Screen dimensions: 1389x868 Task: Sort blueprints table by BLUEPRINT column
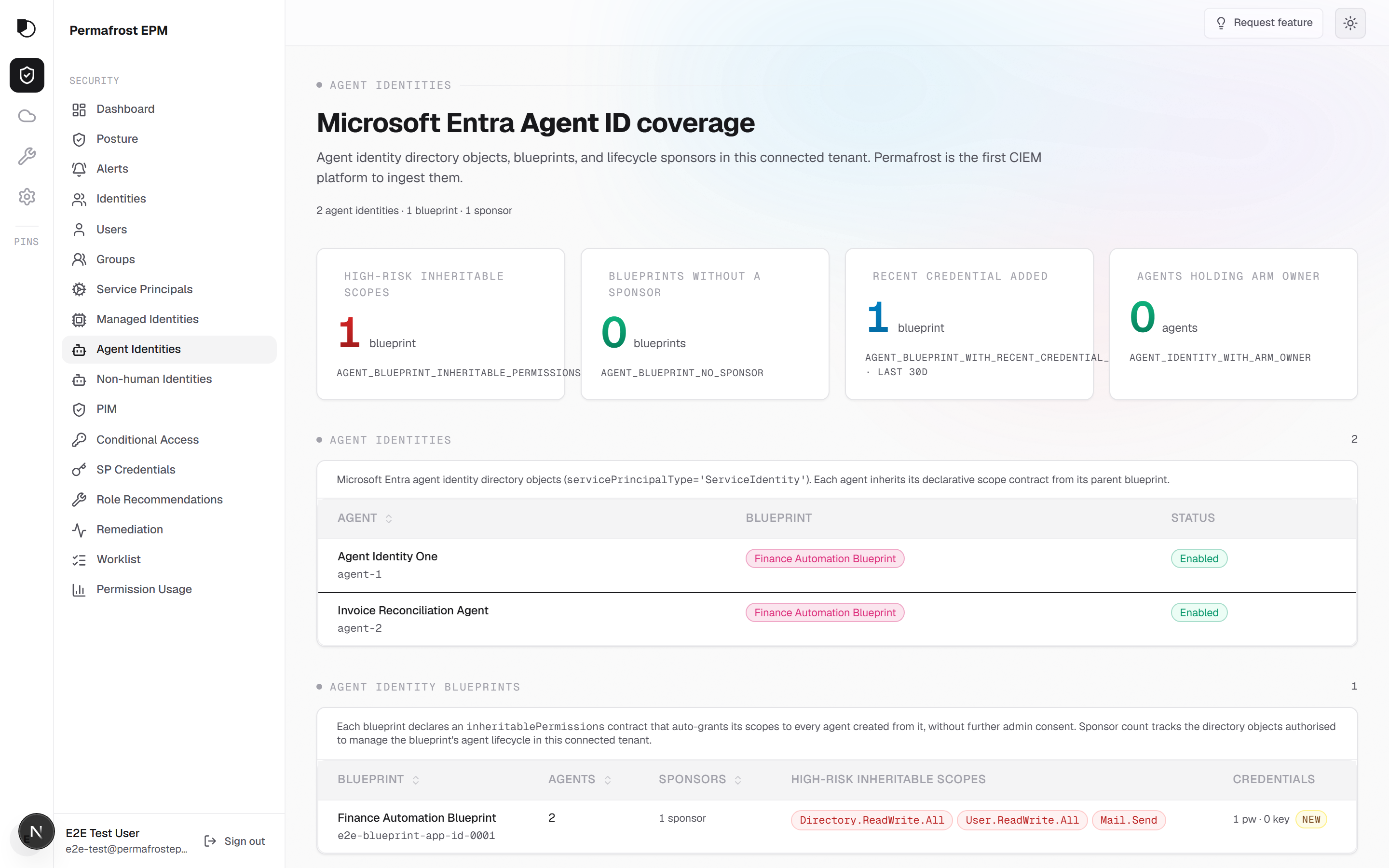(x=379, y=780)
